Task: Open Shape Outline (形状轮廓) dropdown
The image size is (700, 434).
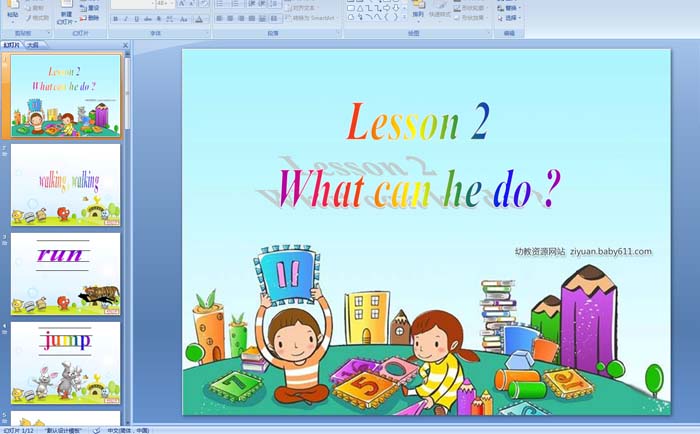Action: (470, 8)
